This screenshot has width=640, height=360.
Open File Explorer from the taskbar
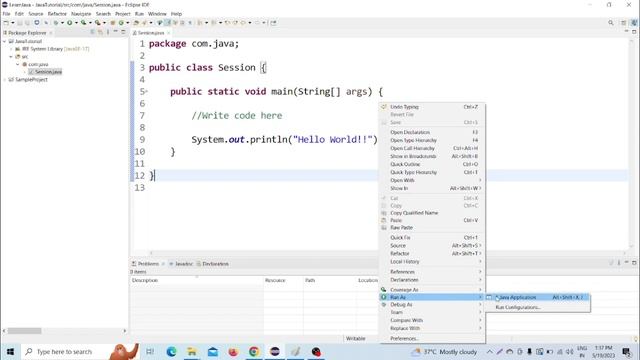(191, 351)
